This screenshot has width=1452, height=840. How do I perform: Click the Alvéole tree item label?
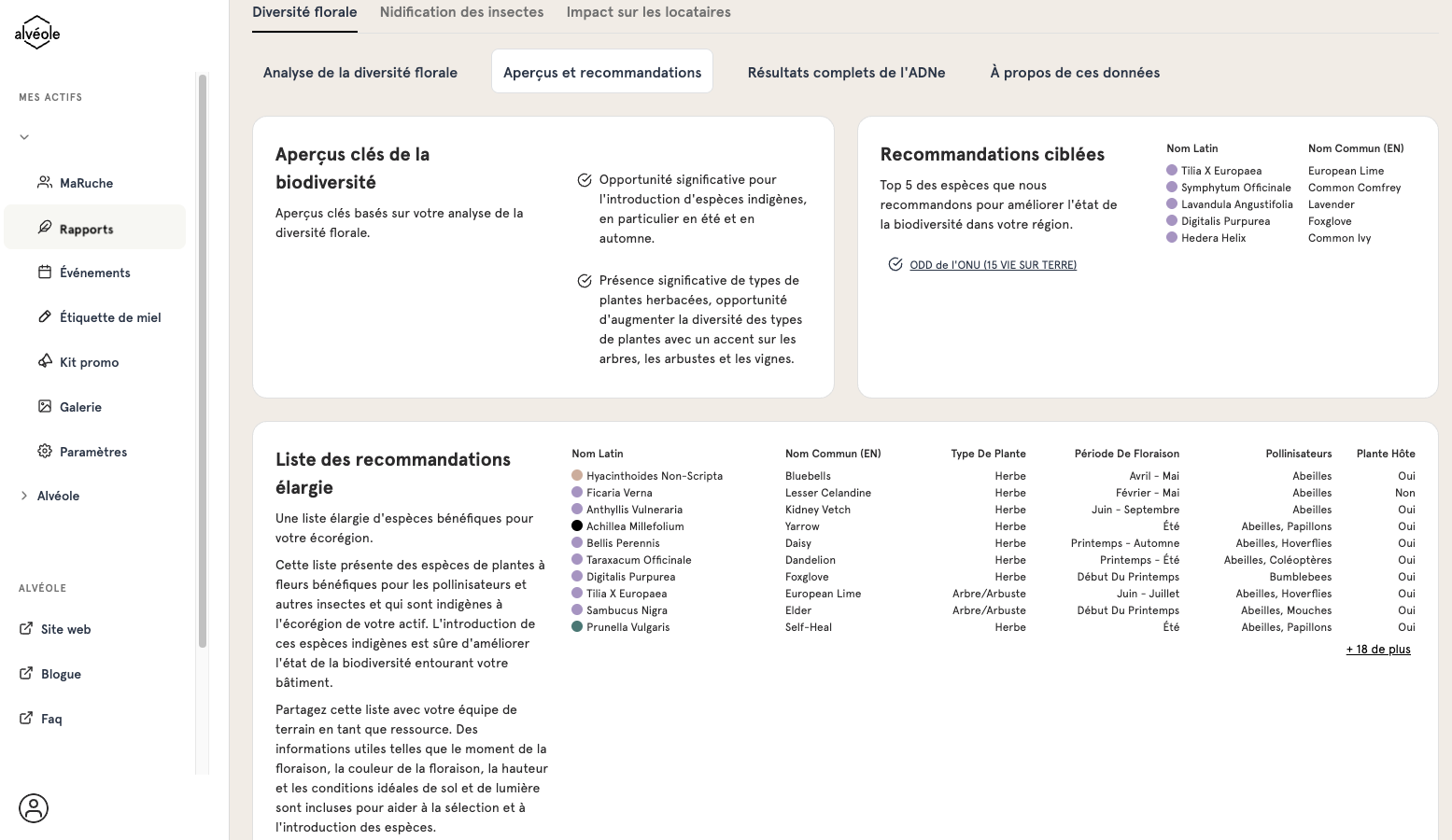click(x=58, y=496)
